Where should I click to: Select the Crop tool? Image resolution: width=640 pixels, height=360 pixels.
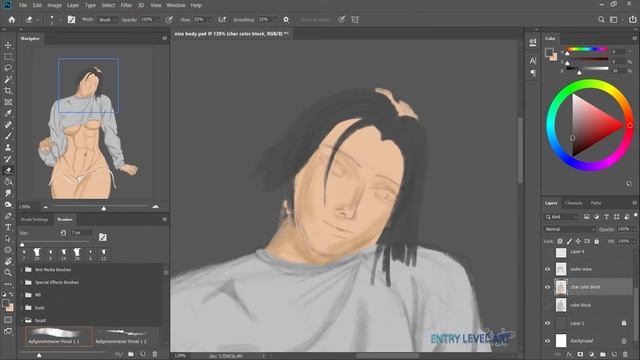click(x=8, y=91)
